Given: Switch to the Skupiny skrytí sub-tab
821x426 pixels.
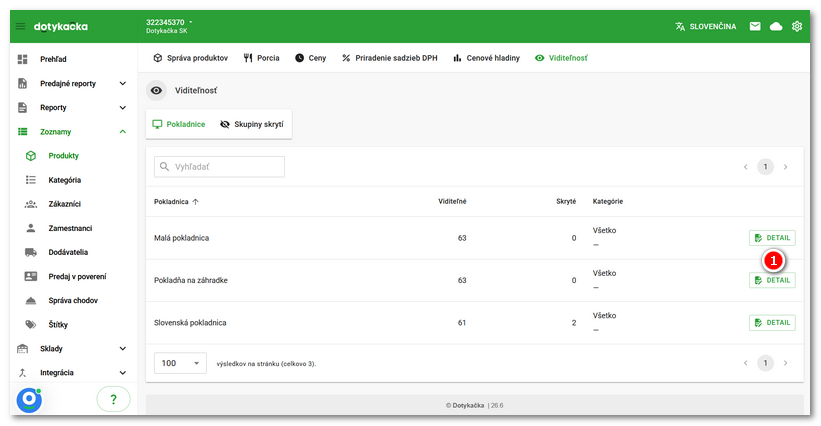Looking at the screenshot, I should click(x=252, y=124).
